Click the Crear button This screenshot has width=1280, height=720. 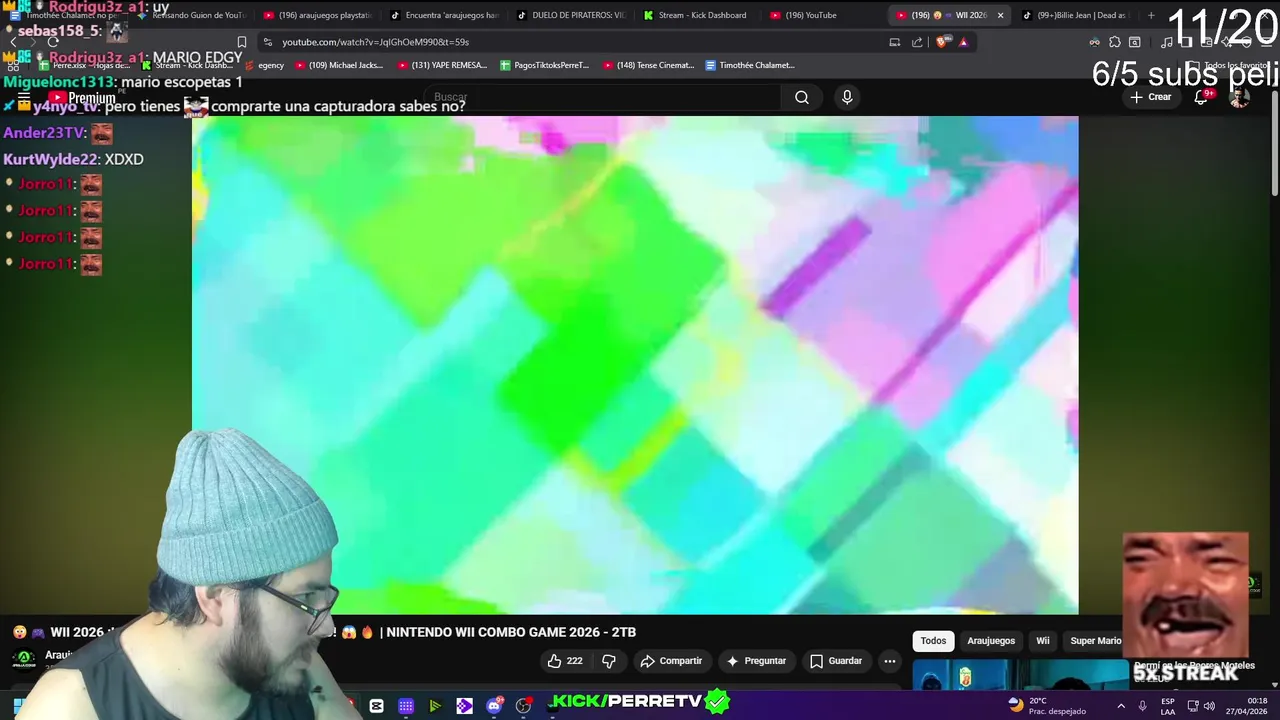[1150, 97]
